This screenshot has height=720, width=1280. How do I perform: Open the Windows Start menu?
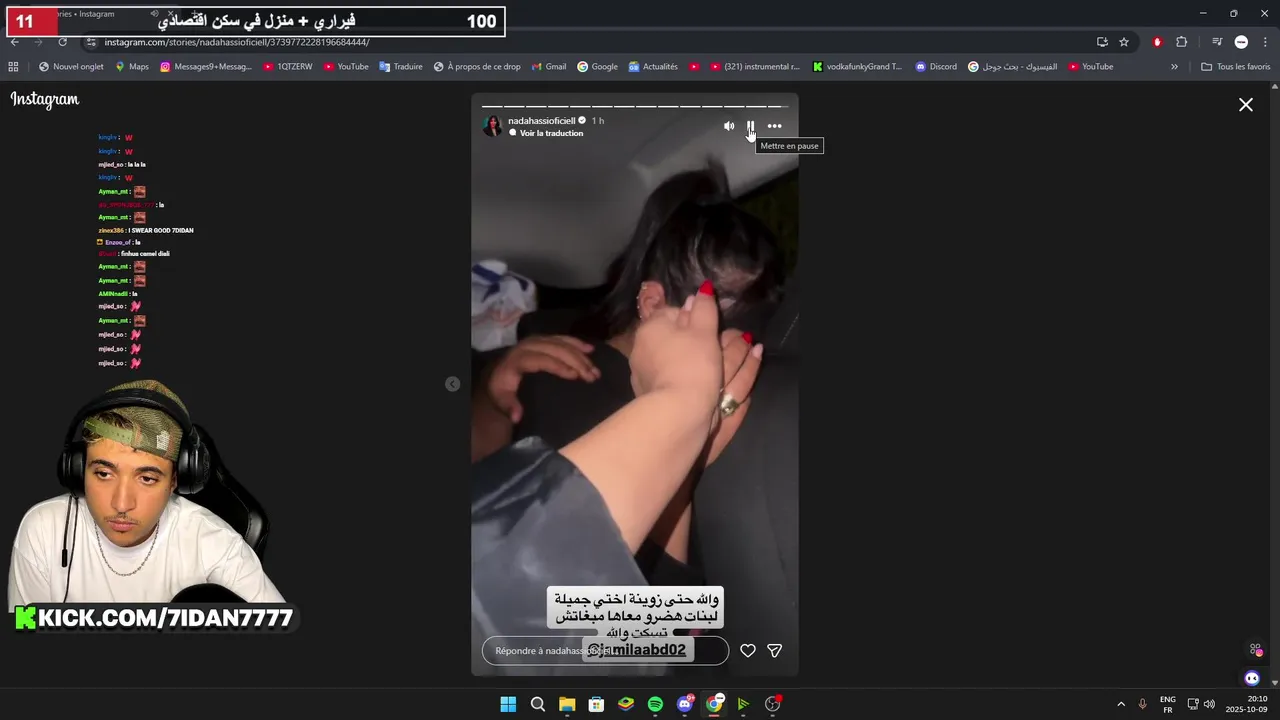[508, 704]
